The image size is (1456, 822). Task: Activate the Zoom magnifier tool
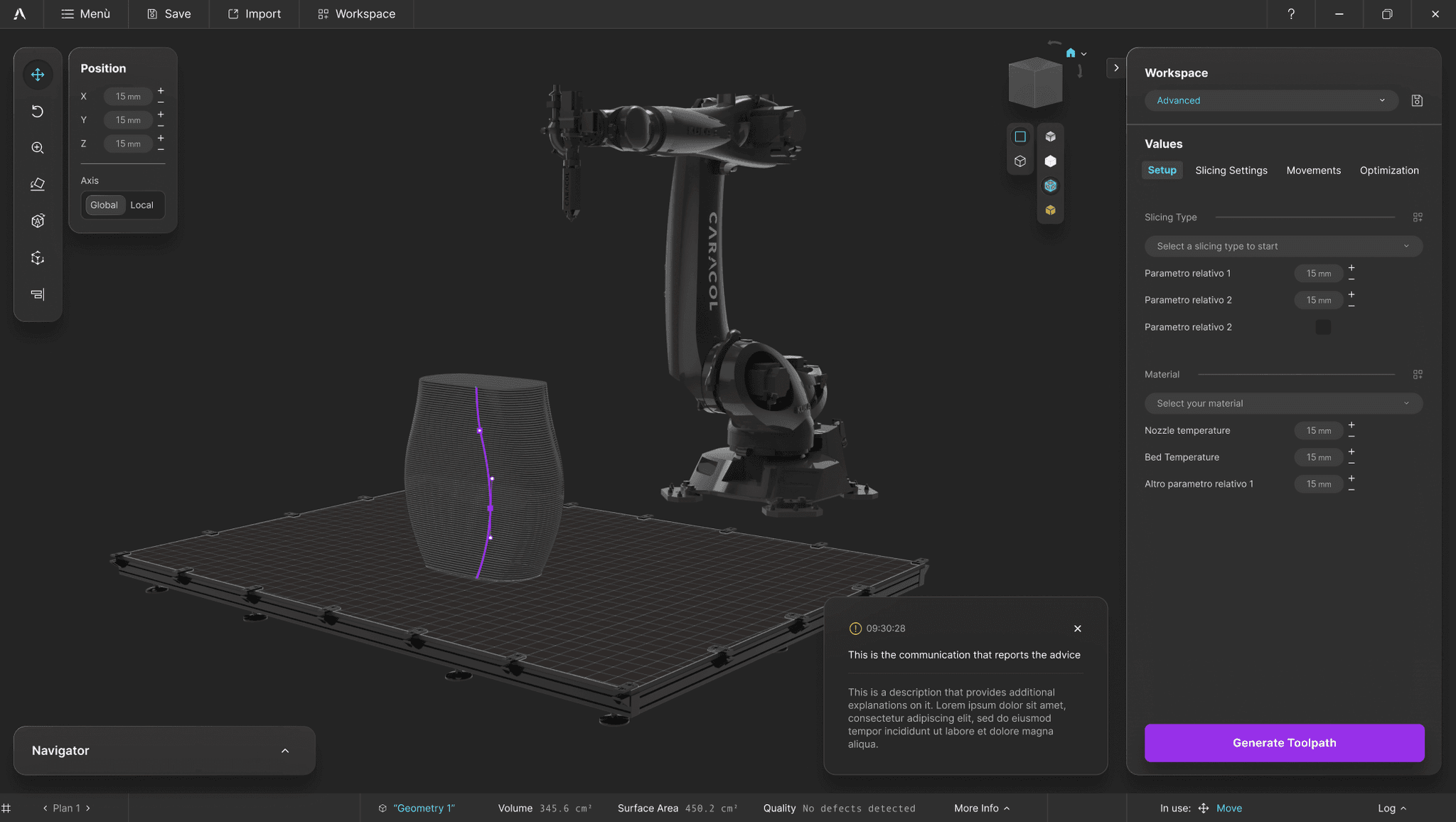click(x=38, y=148)
